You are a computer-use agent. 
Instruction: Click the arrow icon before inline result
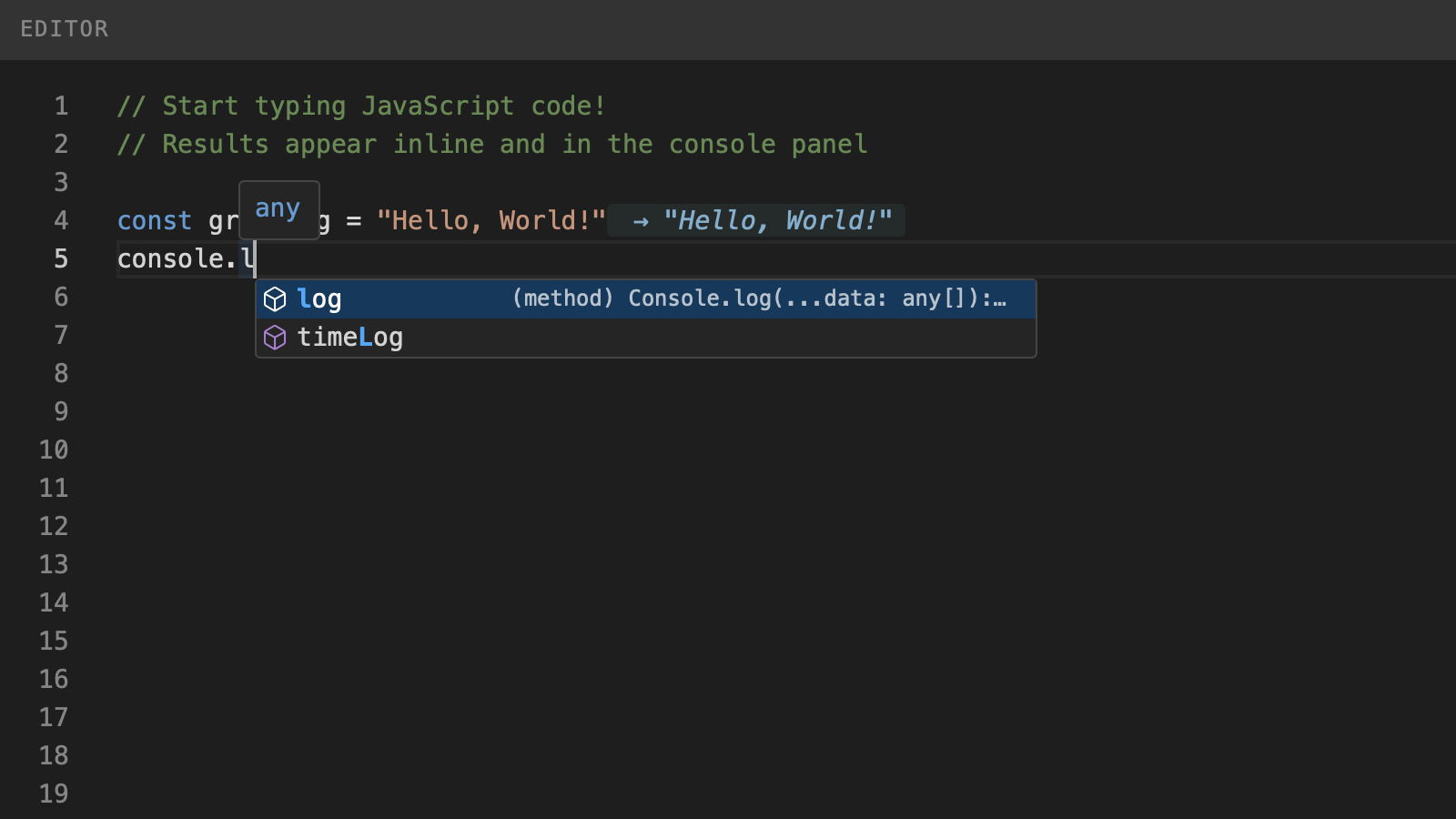tap(640, 220)
